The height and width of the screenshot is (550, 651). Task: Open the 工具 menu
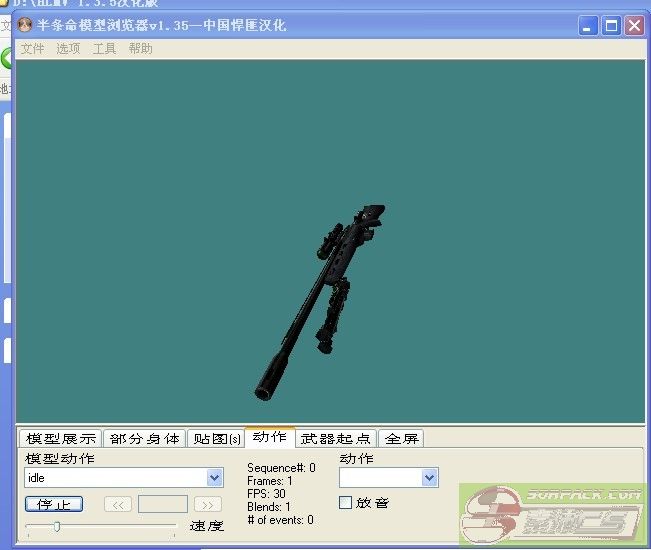[104, 48]
